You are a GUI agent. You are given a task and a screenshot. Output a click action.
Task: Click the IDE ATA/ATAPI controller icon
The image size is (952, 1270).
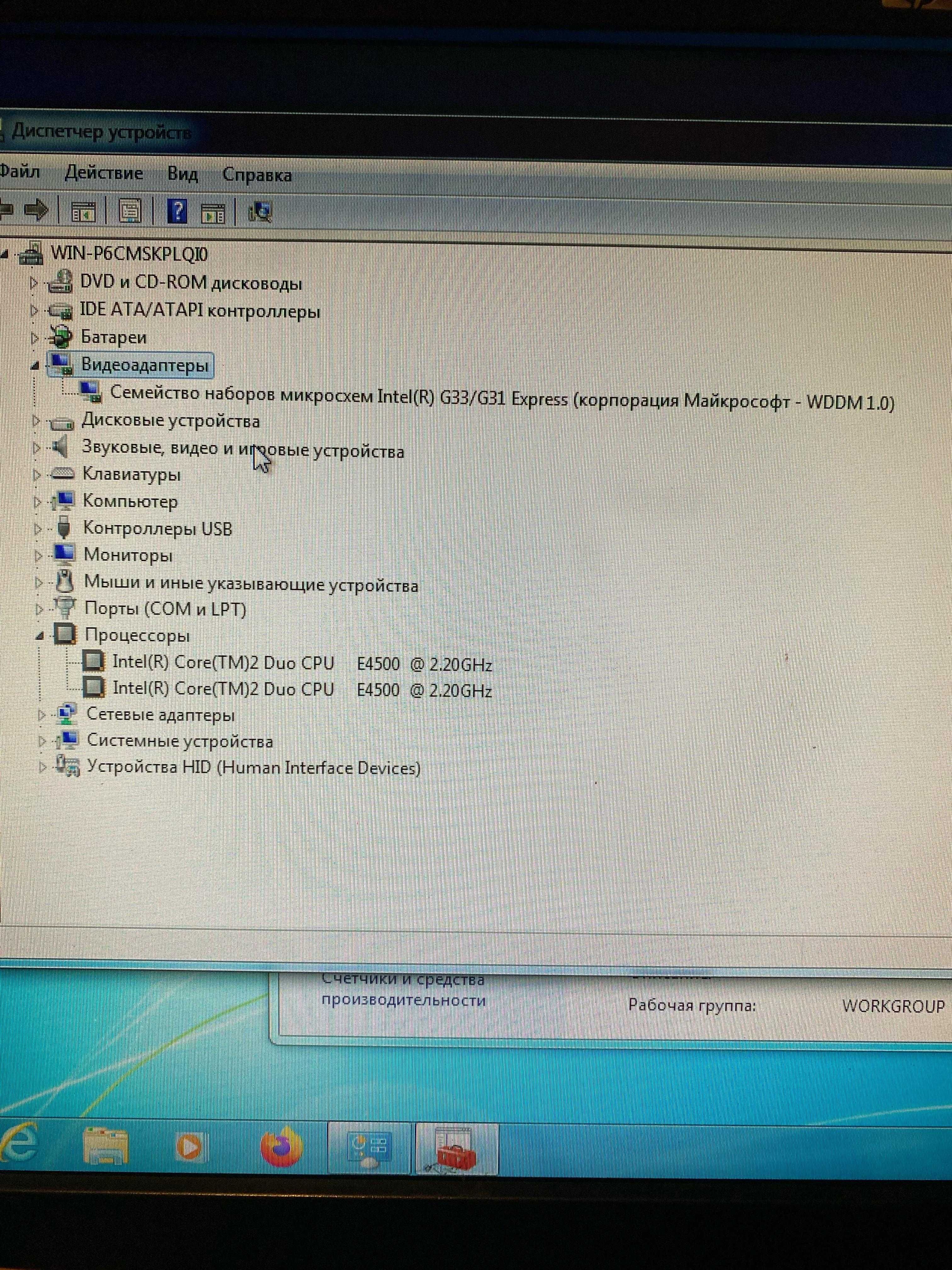tap(60, 311)
